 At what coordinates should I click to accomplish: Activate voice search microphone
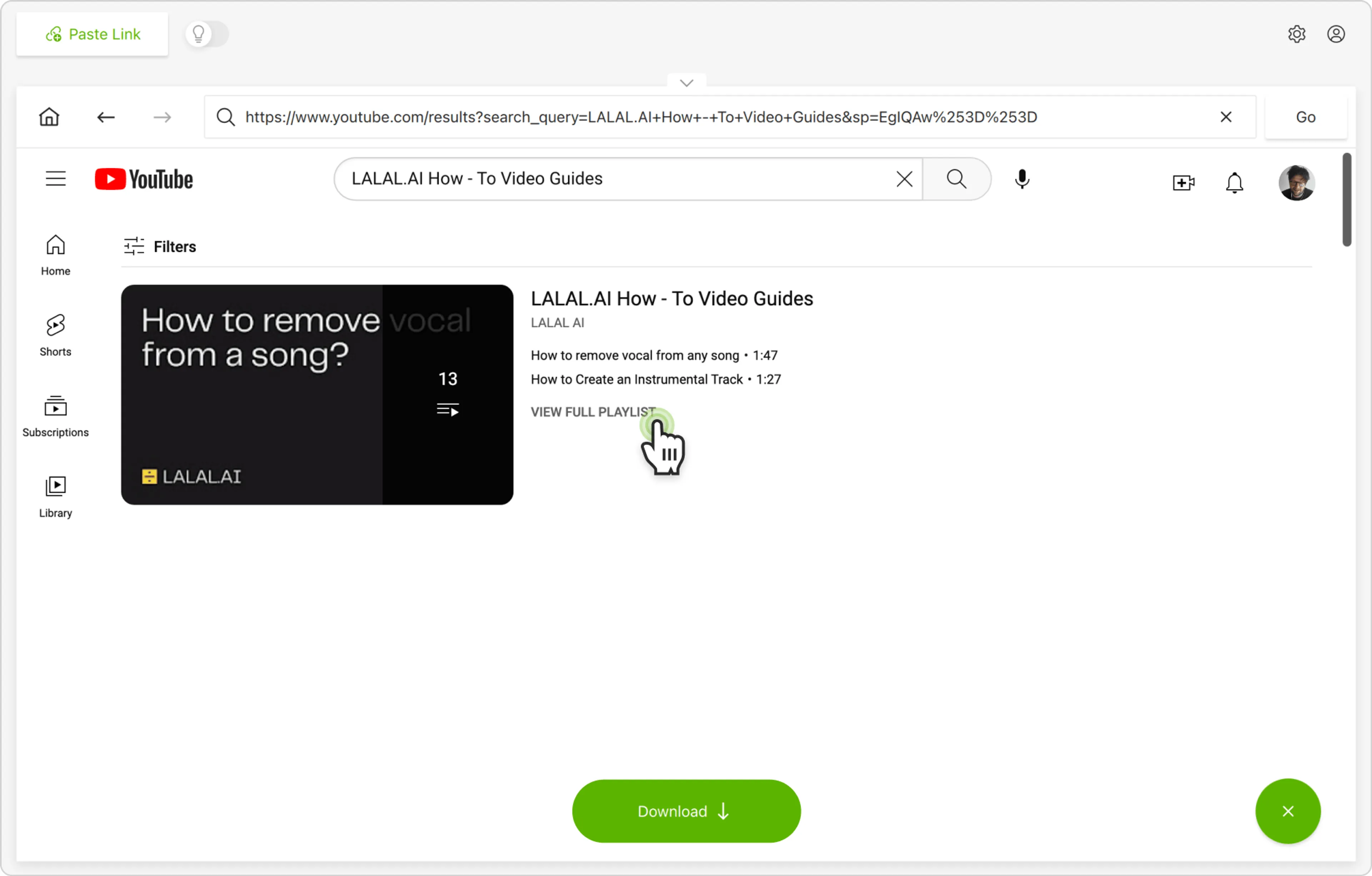pos(1021,179)
